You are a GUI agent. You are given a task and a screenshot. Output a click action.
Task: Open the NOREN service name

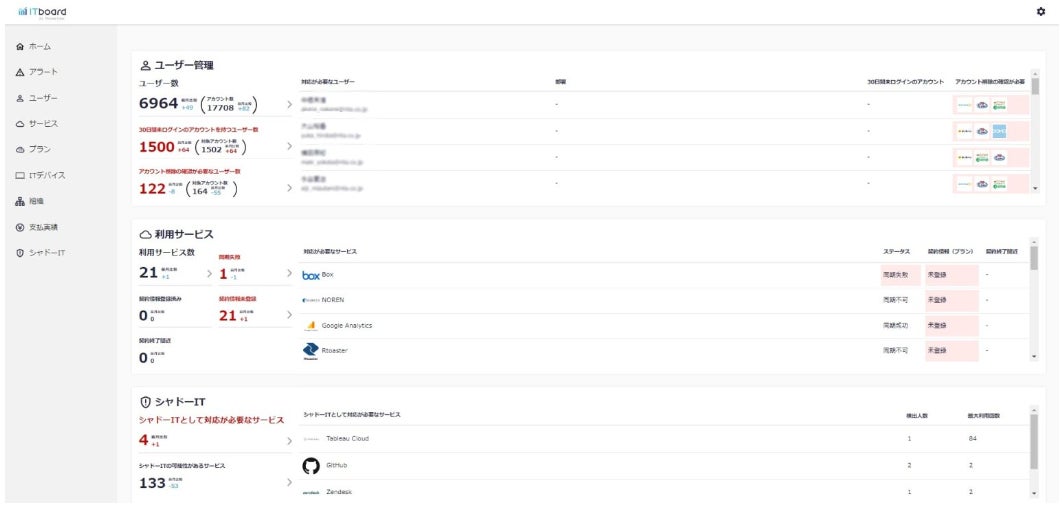333,300
